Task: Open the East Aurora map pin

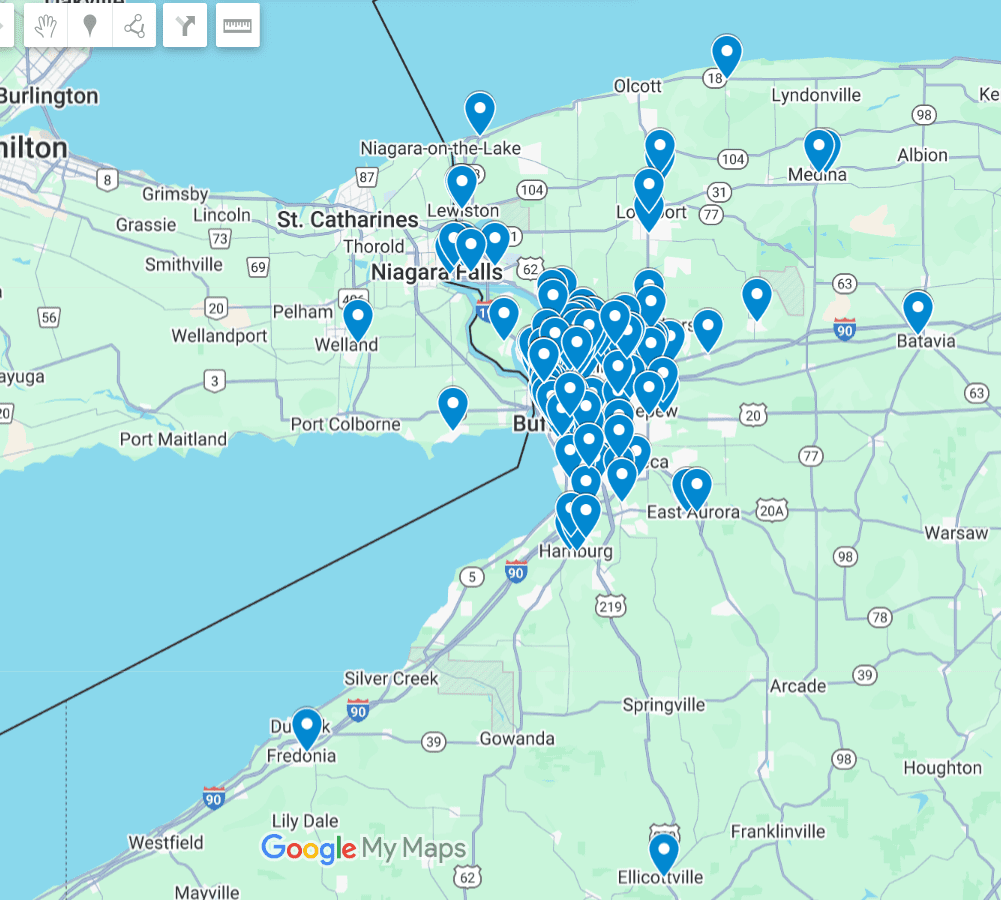Action: point(695,486)
